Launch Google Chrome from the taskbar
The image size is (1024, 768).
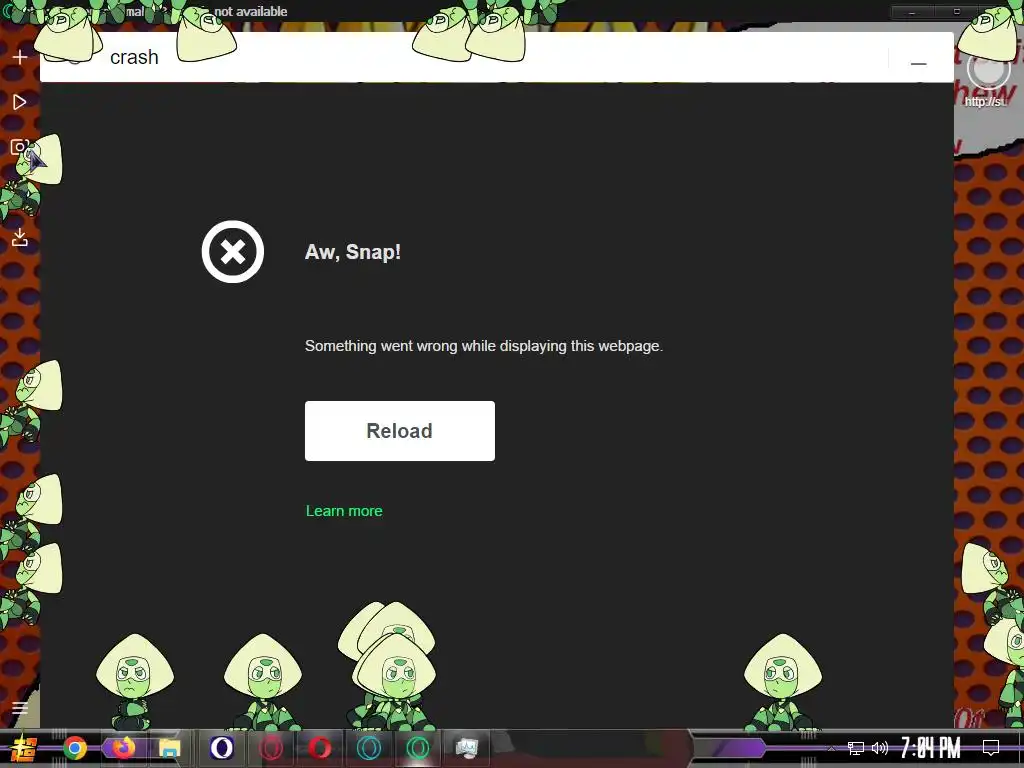click(74, 748)
